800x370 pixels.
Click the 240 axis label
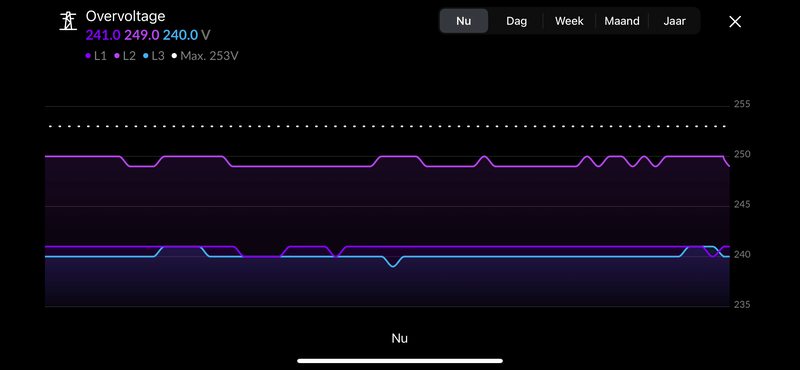[x=742, y=254]
